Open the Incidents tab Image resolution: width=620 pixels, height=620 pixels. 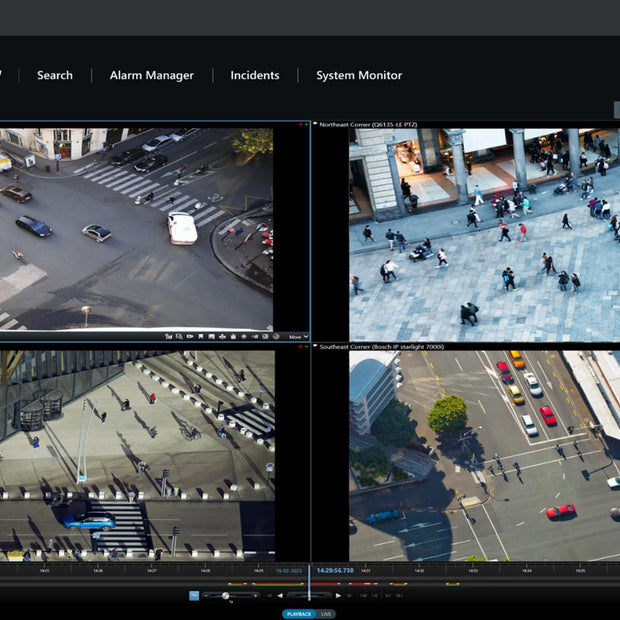click(x=255, y=75)
